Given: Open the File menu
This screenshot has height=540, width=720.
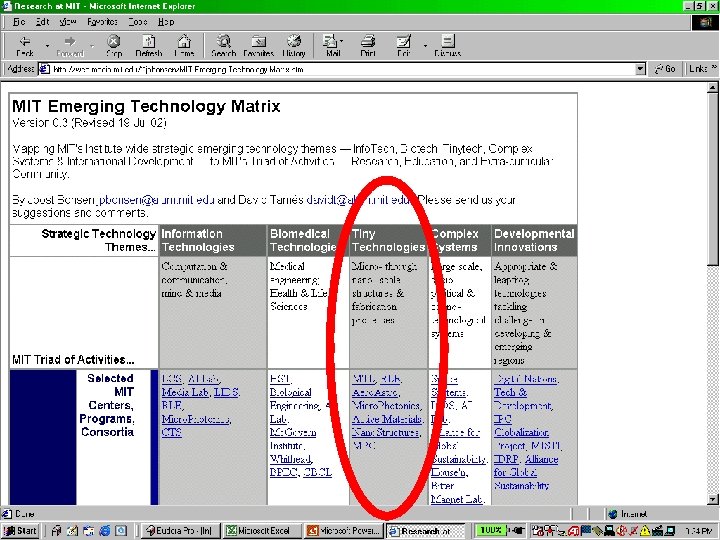Looking at the screenshot, I should click(x=19, y=22).
